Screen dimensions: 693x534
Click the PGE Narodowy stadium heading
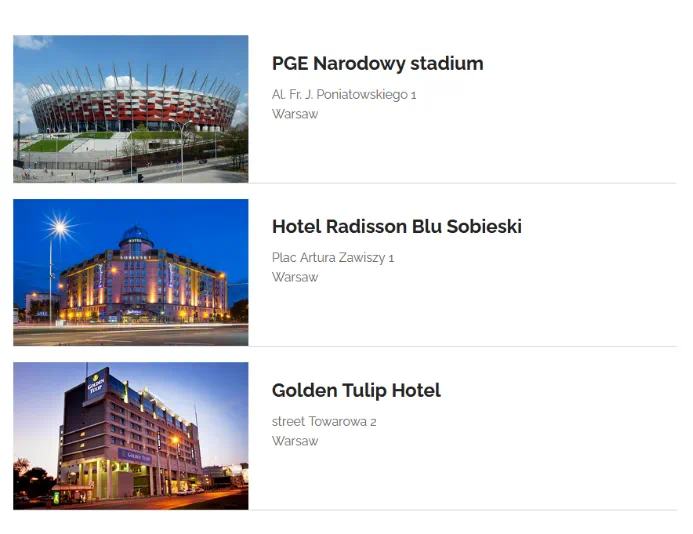click(377, 64)
